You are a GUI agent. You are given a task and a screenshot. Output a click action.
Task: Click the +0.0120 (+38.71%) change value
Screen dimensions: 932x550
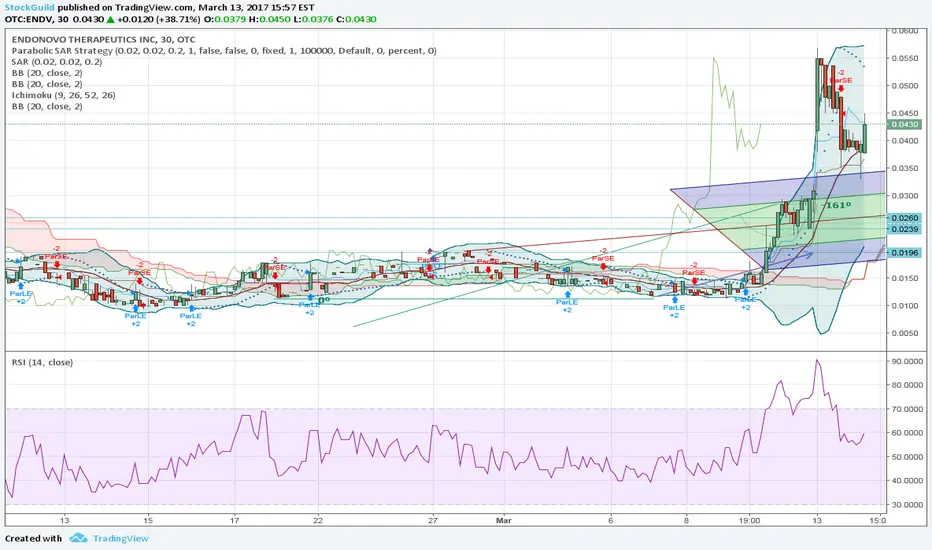click(159, 19)
